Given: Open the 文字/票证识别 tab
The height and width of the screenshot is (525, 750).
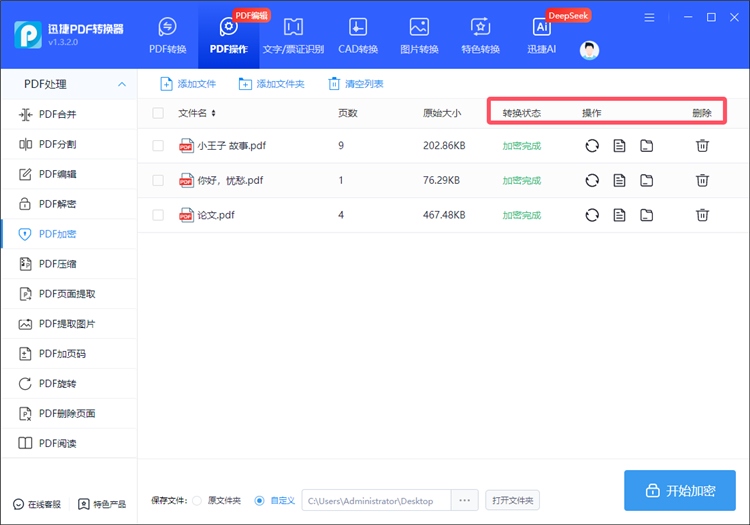Looking at the screenshot, I should click(293, 35).
